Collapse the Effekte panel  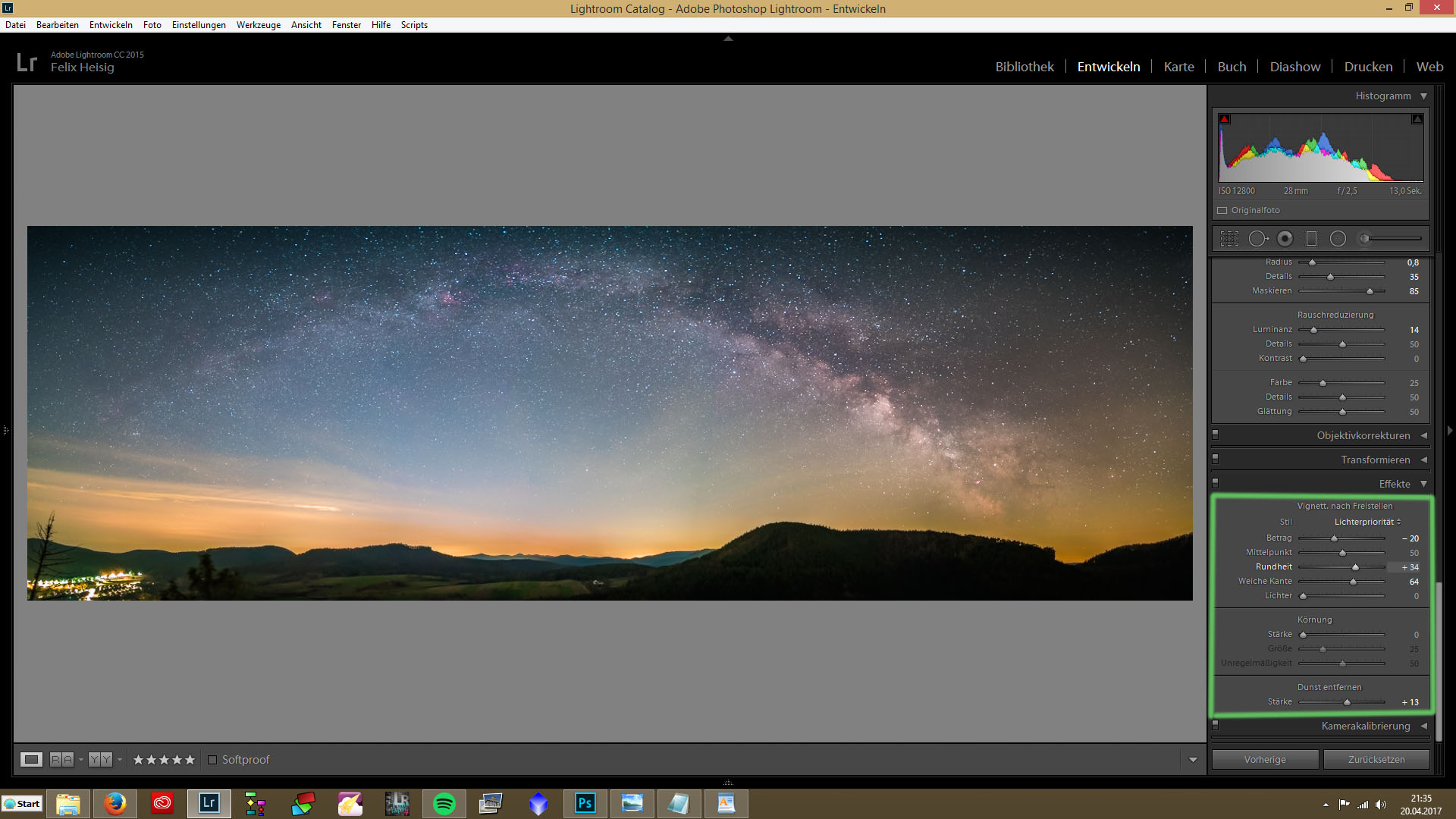(1423, 484)
